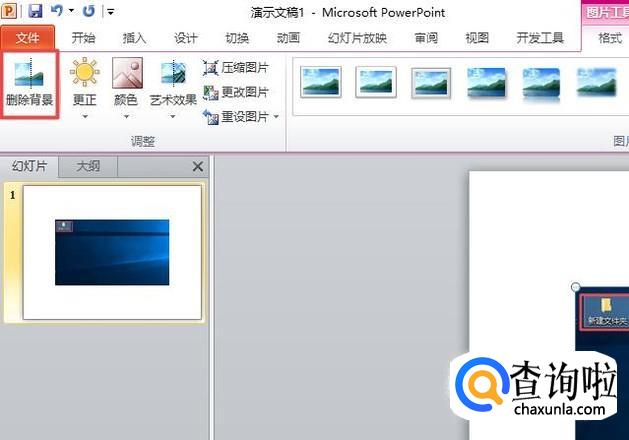Open Customize Quick Access Toolbar dropdown
This screenshot has width=629, height=440.
click(111, 12)
